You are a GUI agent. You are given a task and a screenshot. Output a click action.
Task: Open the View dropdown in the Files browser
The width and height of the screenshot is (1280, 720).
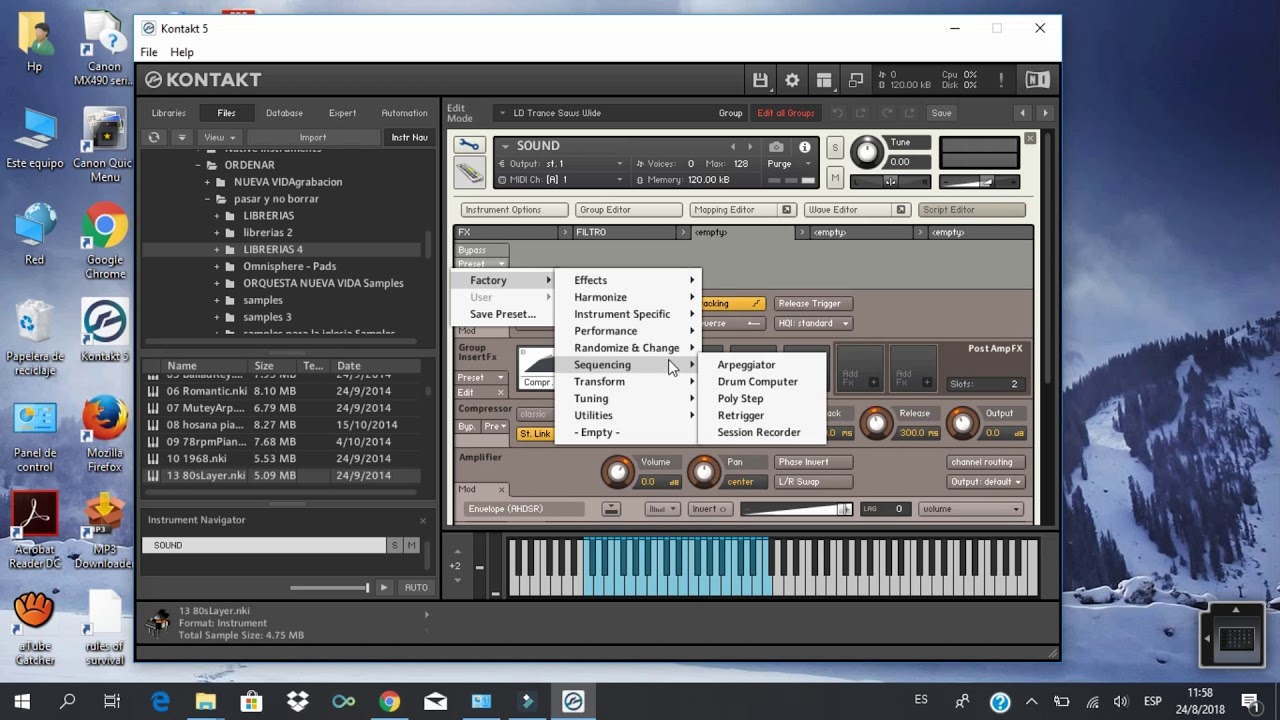pos(219,137)
